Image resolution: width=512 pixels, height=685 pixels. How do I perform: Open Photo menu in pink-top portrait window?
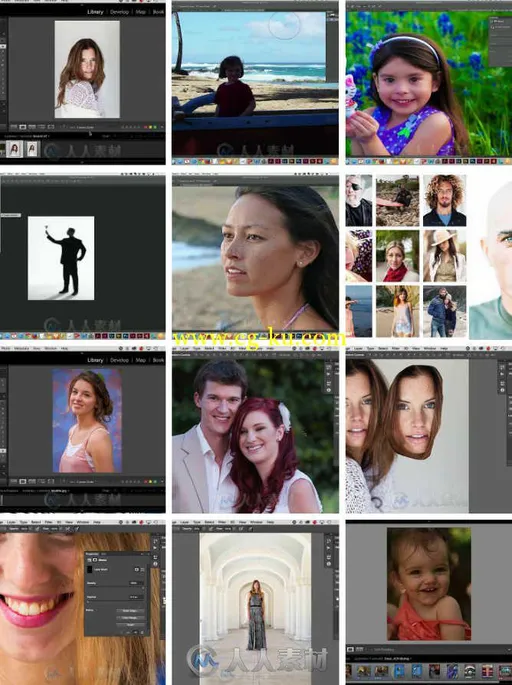coord(6,348)
